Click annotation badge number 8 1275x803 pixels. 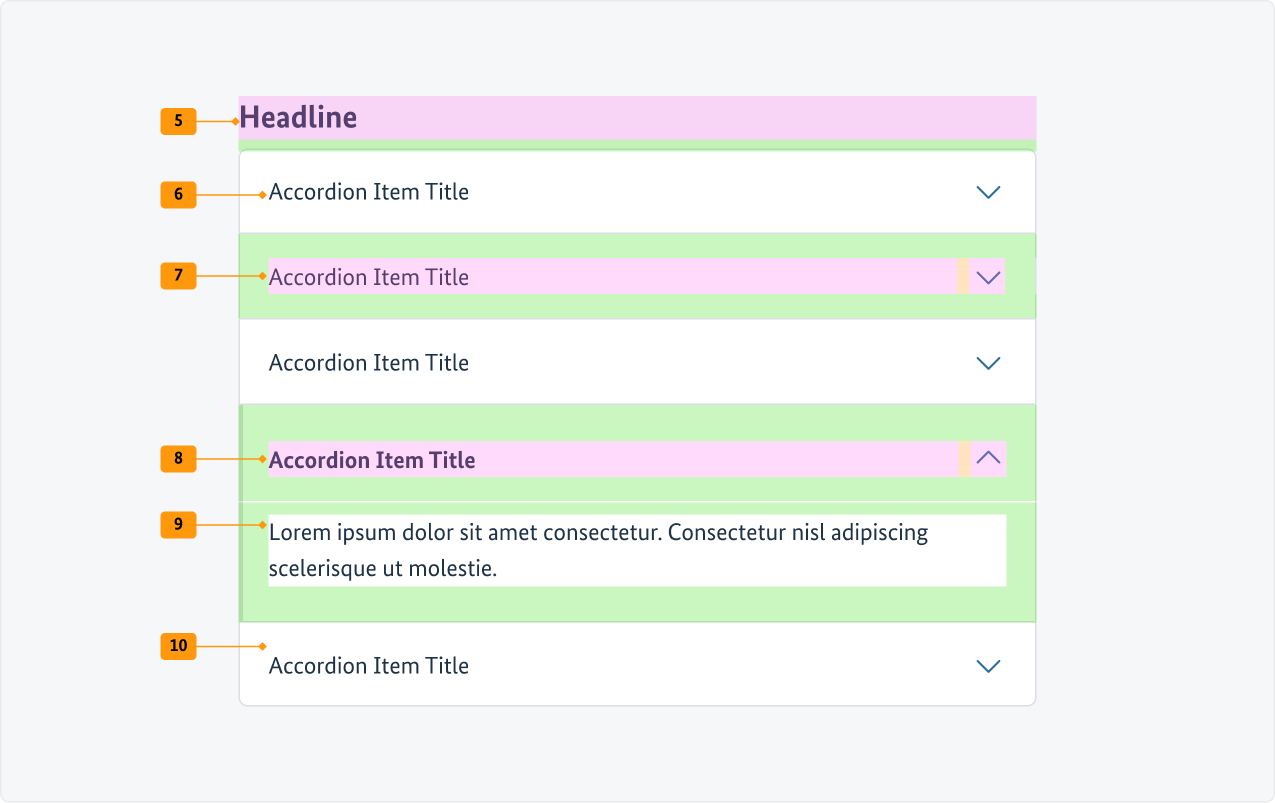pyautogui.click(x=178, y=459)
